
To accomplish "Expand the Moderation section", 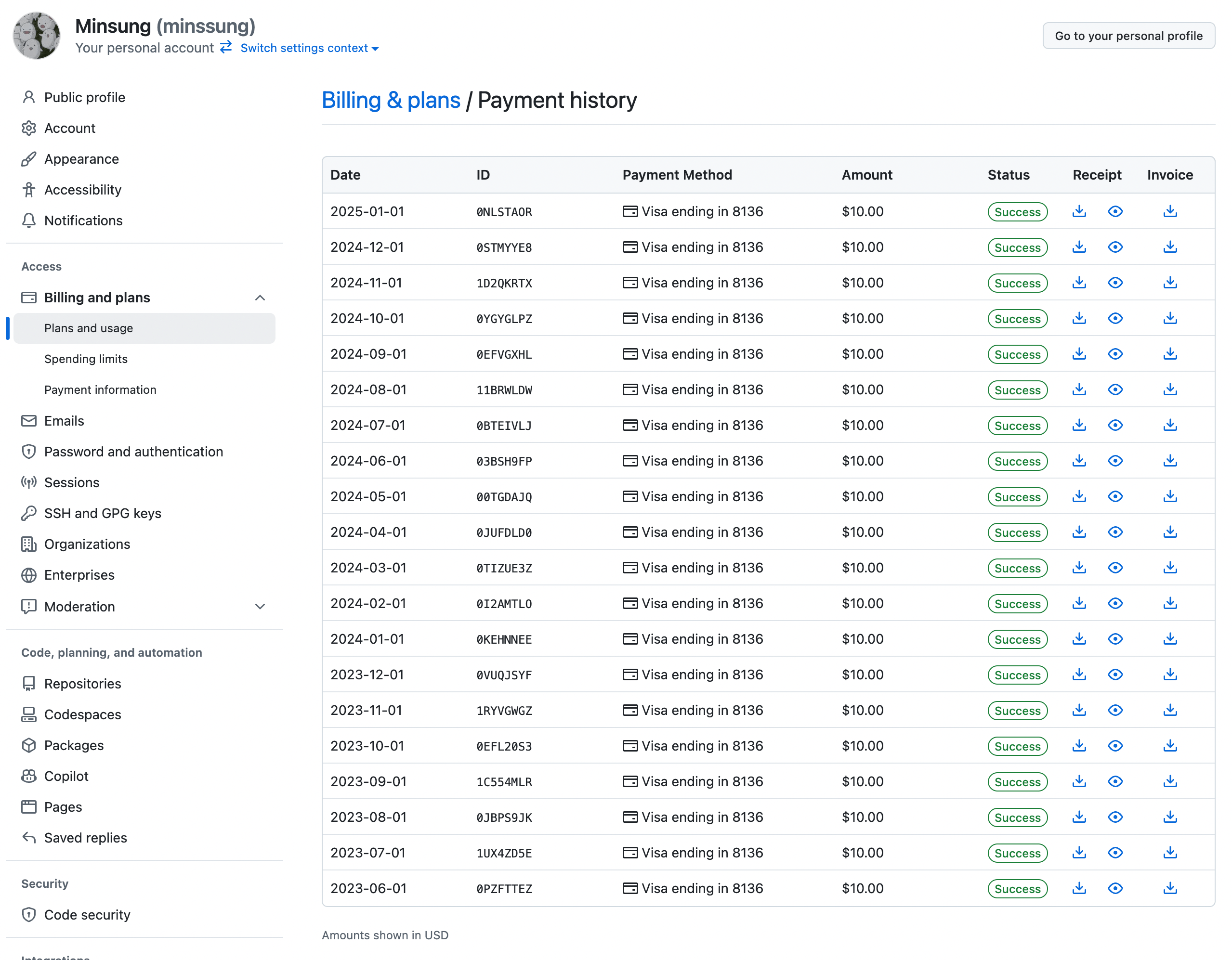I will [x=260, y=606].
